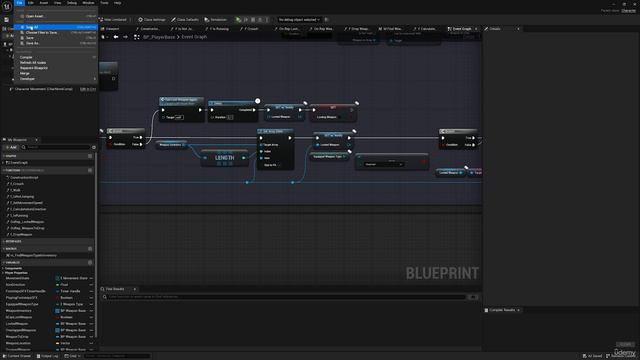Select the EventGraph tree item
This screenshot has width=640, height=360.
point(17,162)
